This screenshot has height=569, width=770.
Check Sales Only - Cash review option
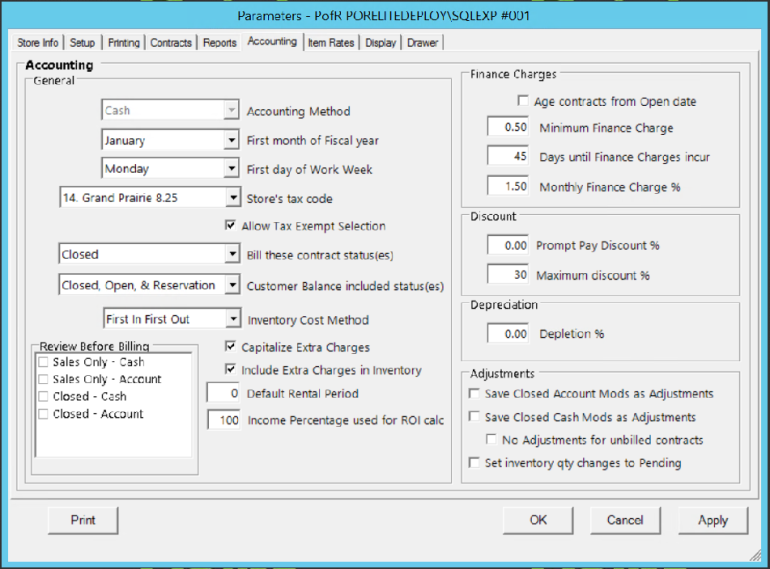tap(44, 362)
